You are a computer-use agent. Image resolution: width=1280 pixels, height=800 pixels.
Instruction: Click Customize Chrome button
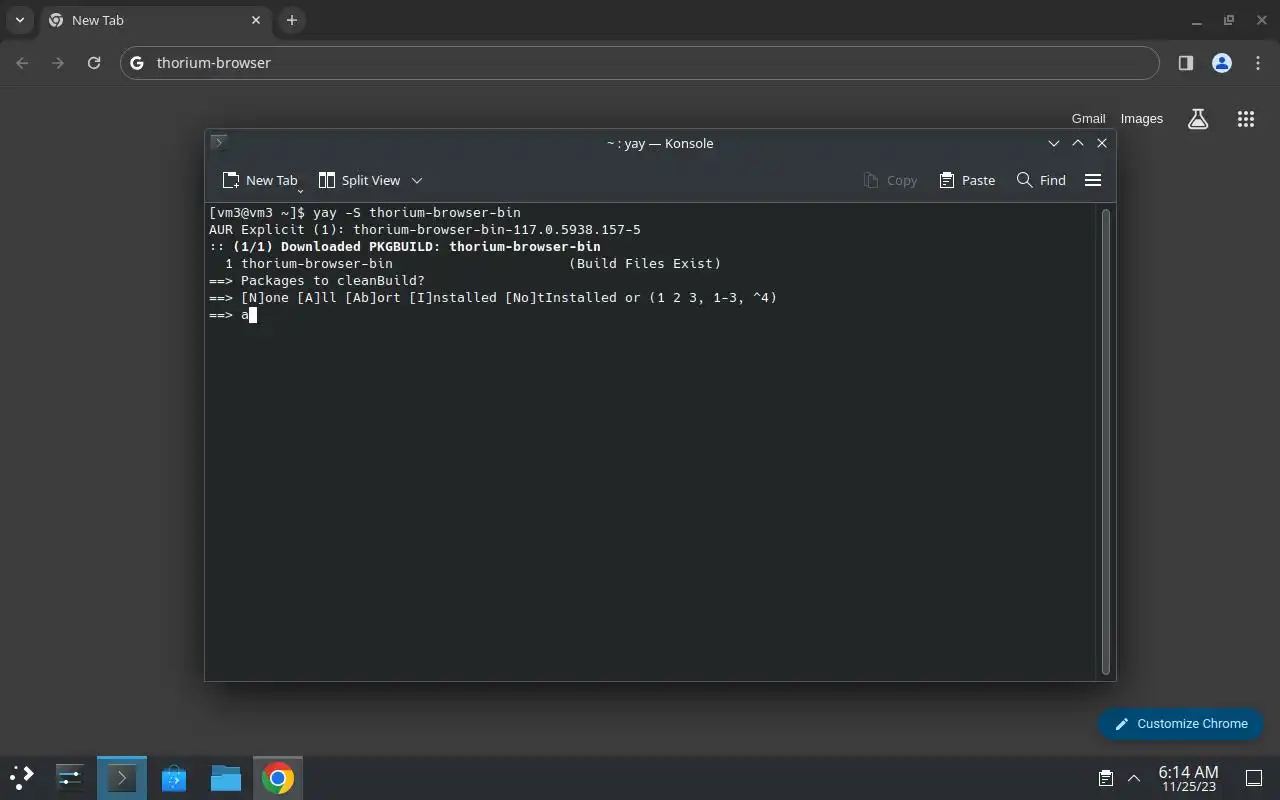coord(1180,723)
